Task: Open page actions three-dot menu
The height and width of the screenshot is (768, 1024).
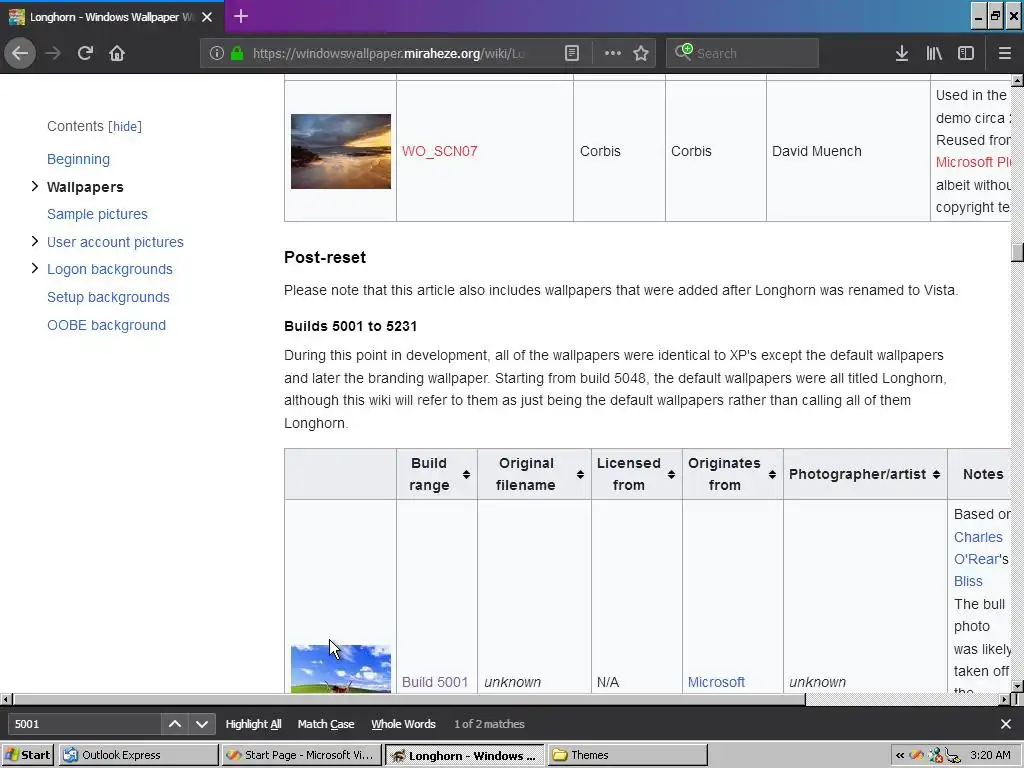Action: point(613,53)
